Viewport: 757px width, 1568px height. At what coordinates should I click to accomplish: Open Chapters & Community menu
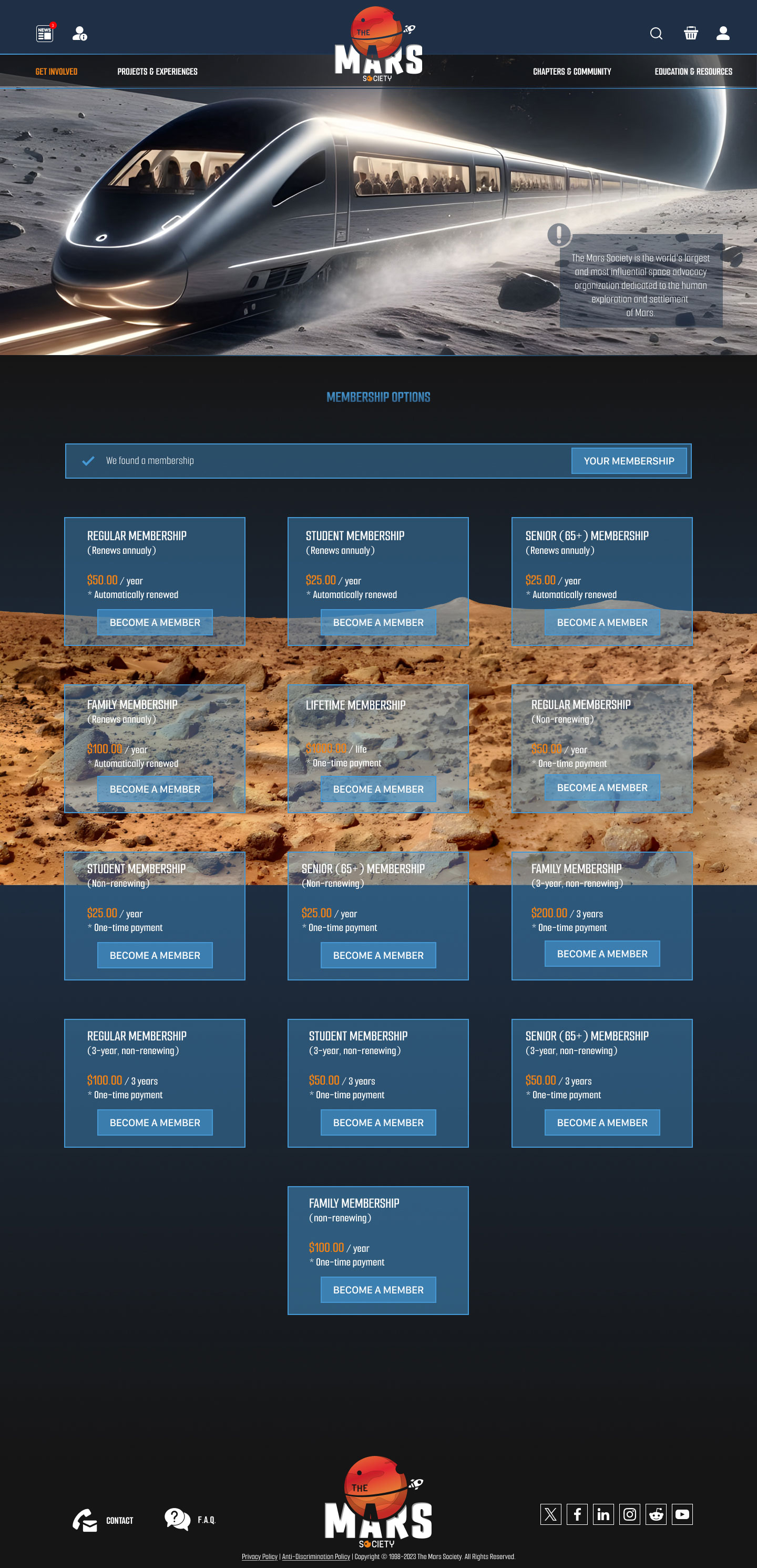(x=572, y=71)
